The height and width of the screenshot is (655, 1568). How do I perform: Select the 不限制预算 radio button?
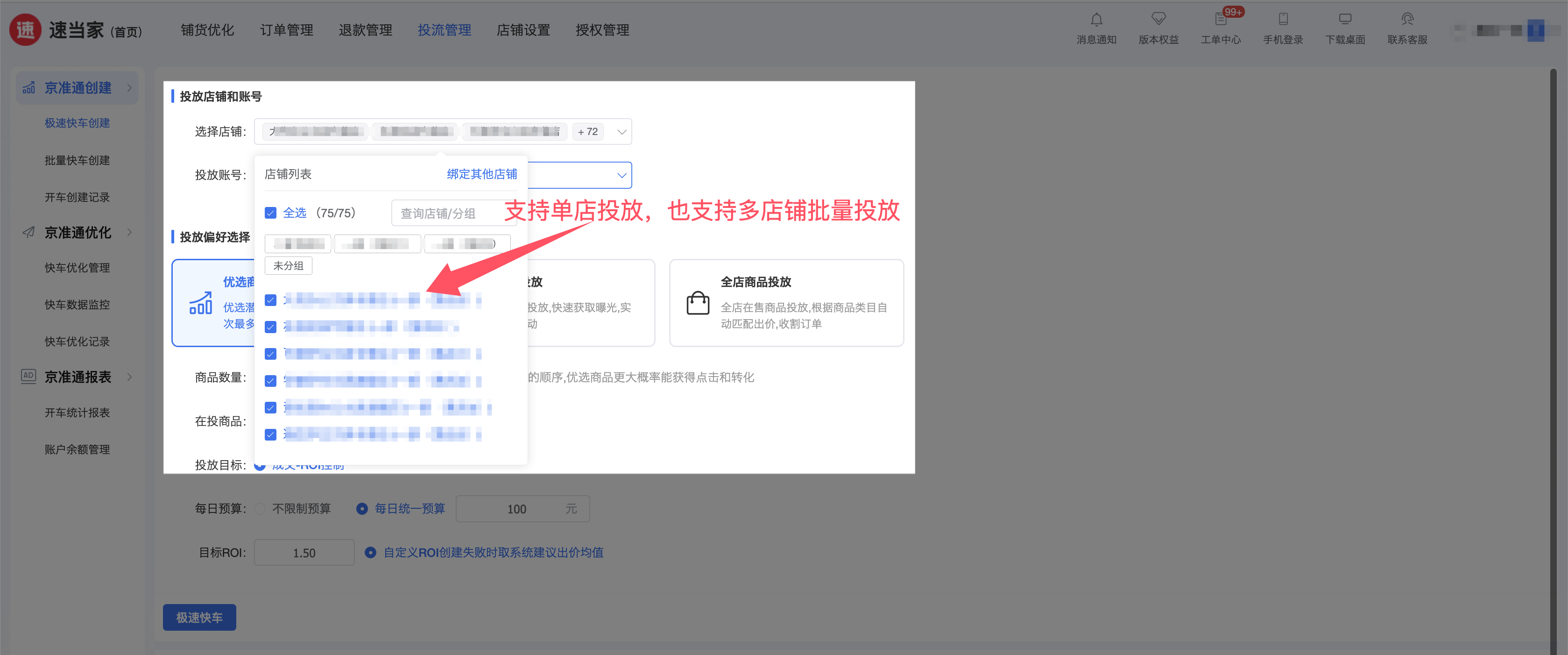click(x=261, y=509)
